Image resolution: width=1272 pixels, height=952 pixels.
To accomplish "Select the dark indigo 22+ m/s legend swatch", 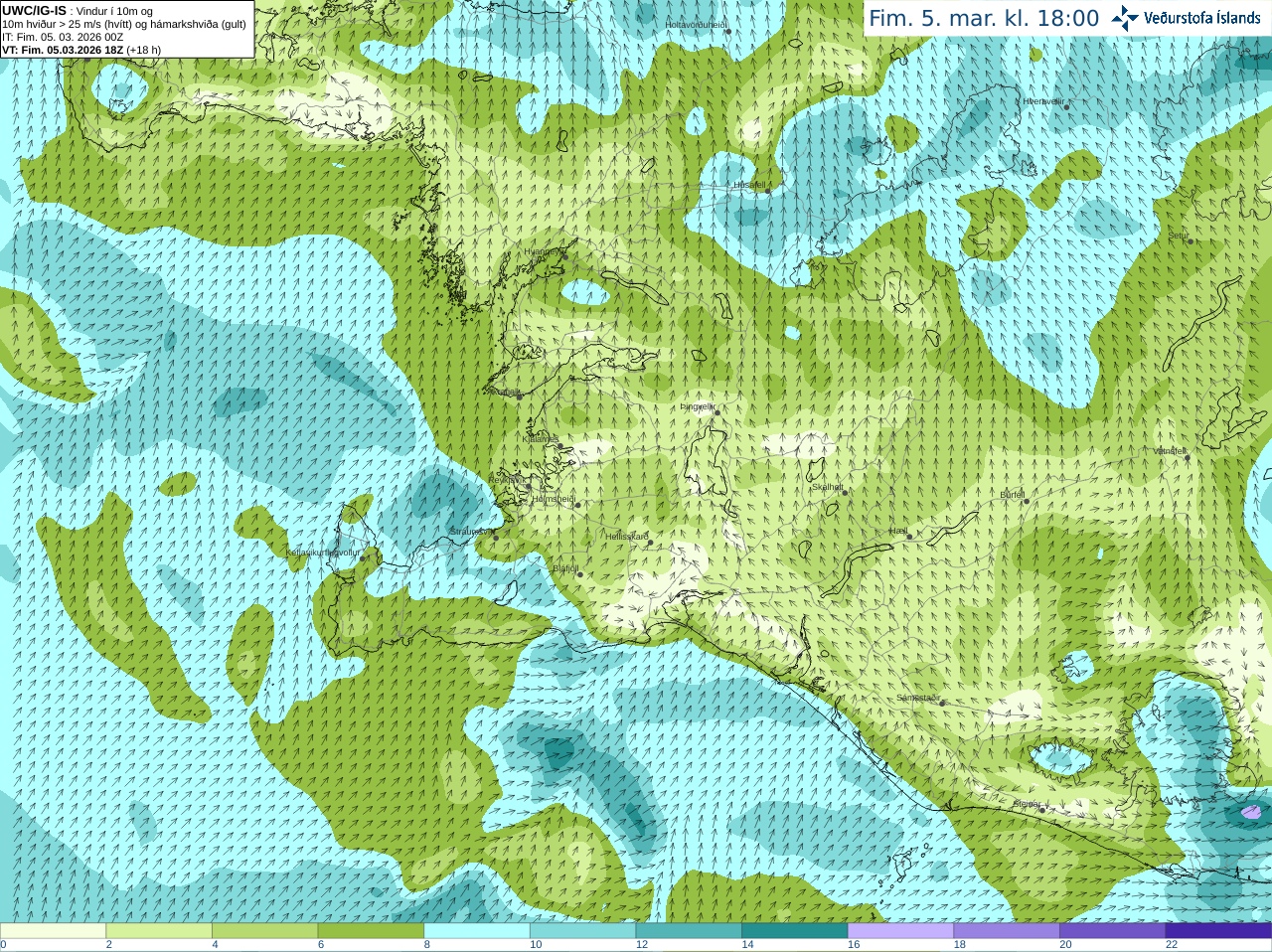I will click(1218, 931).
